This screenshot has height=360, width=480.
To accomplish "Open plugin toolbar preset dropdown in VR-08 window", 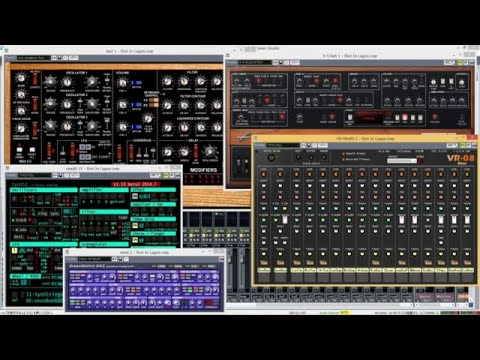I will (x=283, y=145).
